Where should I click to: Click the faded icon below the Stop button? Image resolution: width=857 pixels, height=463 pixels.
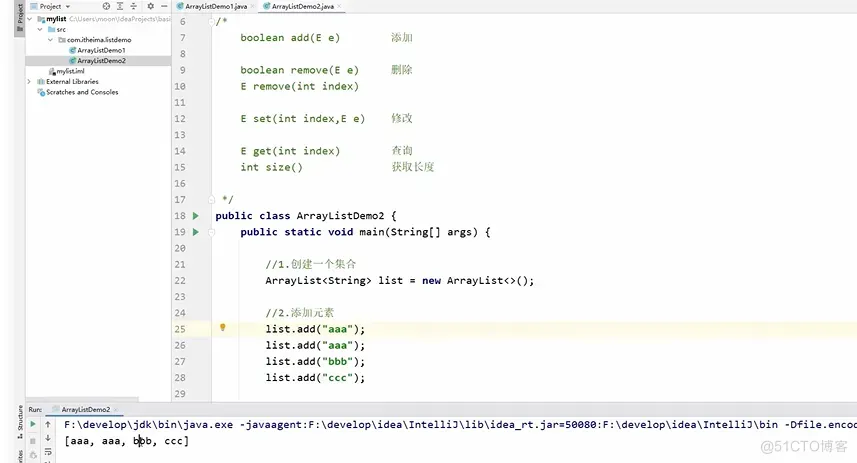click(x=33, y=454)
